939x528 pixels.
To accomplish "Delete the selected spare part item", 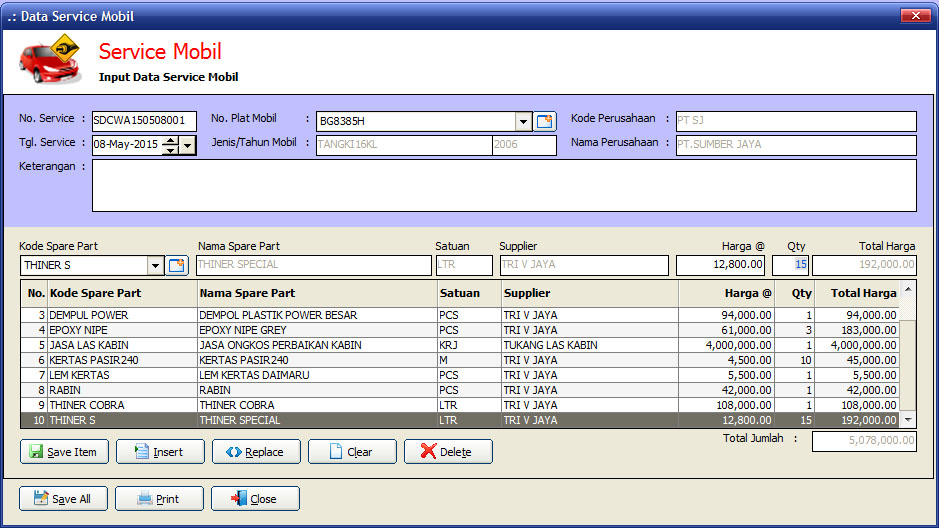I will pos(448,452).
